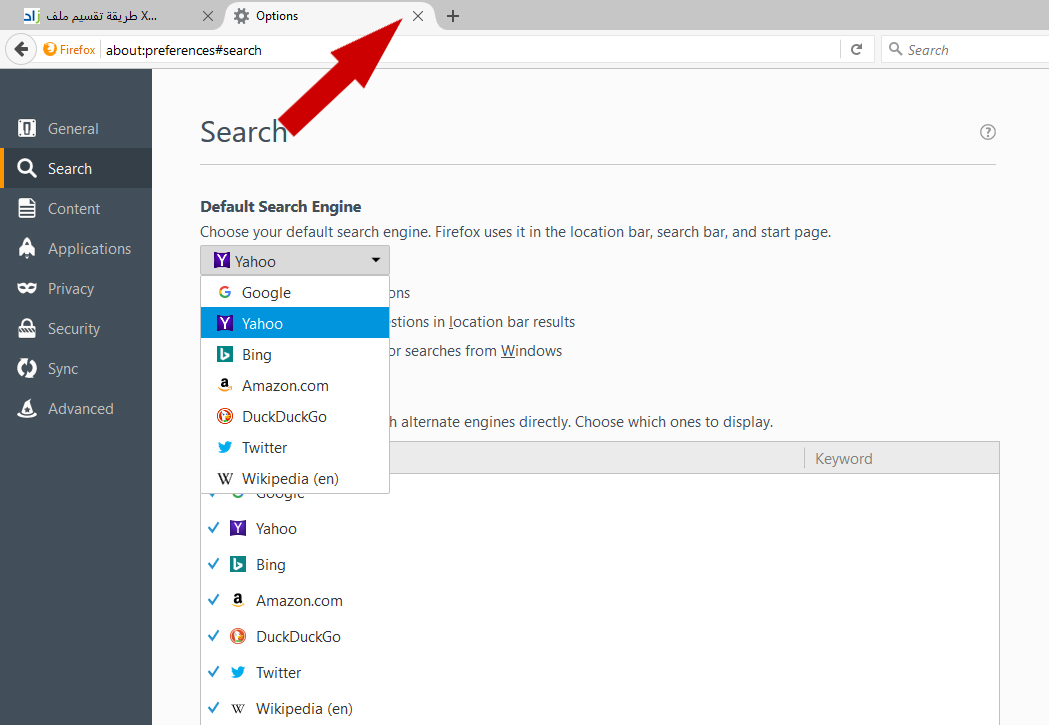Uncheck Bing in the one-click engines table
The image size is (1049, 725).
pyautogui.click(x=213, y=564)
